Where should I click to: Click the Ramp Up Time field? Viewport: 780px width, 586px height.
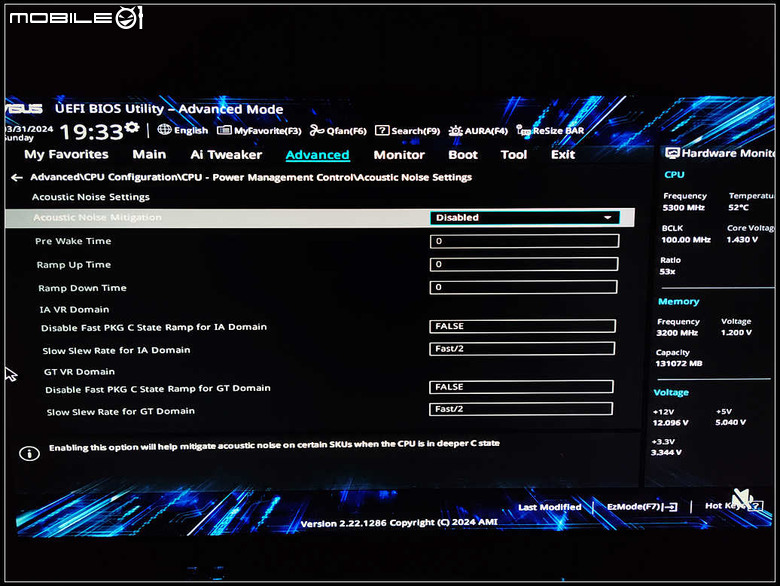point(524,264)
